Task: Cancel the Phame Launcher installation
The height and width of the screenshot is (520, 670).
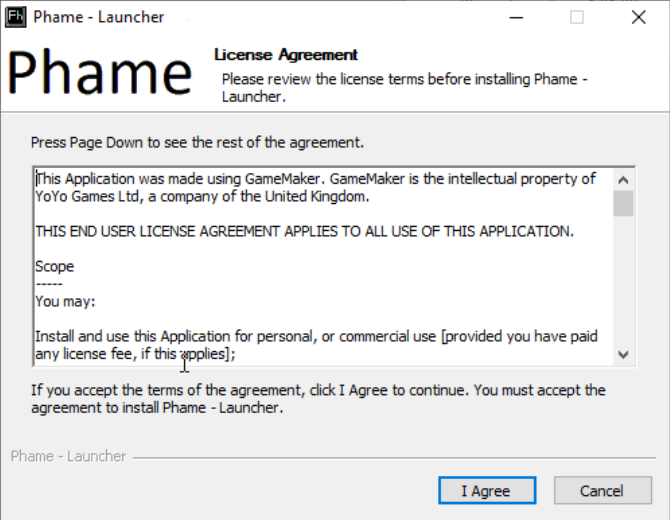Action: (602, 491)
